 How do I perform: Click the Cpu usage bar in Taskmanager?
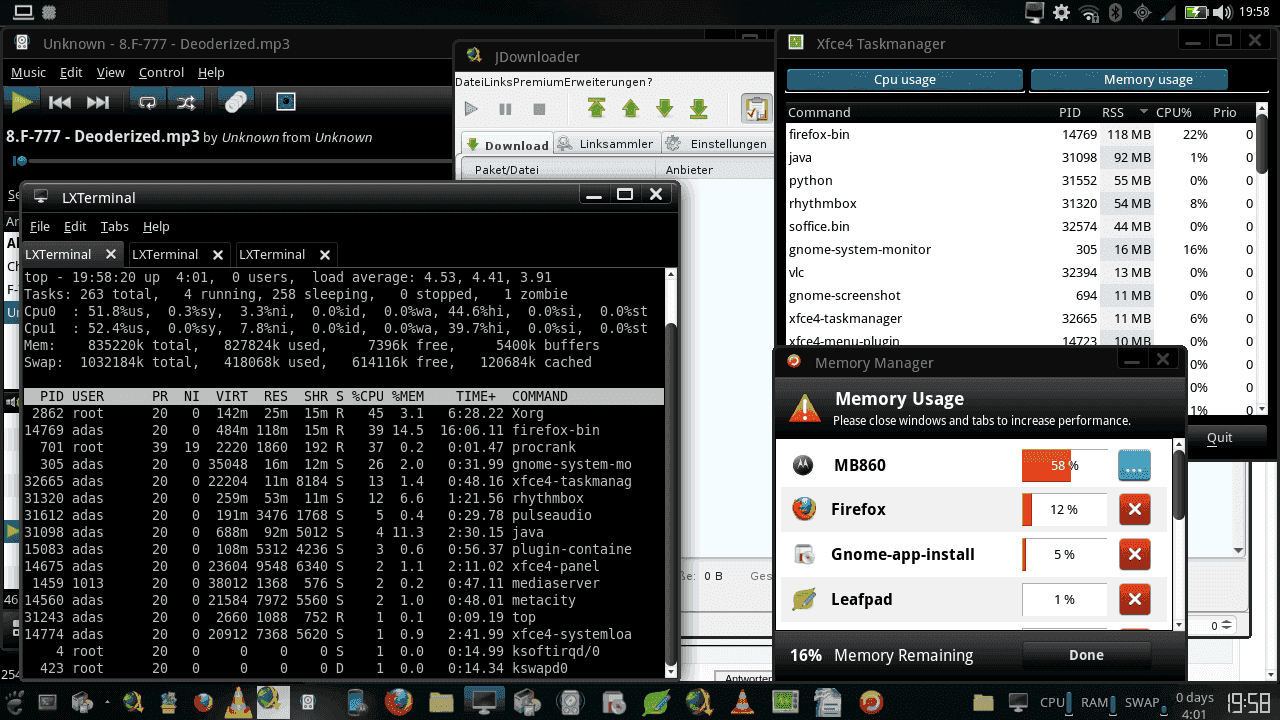coord(905,80)
